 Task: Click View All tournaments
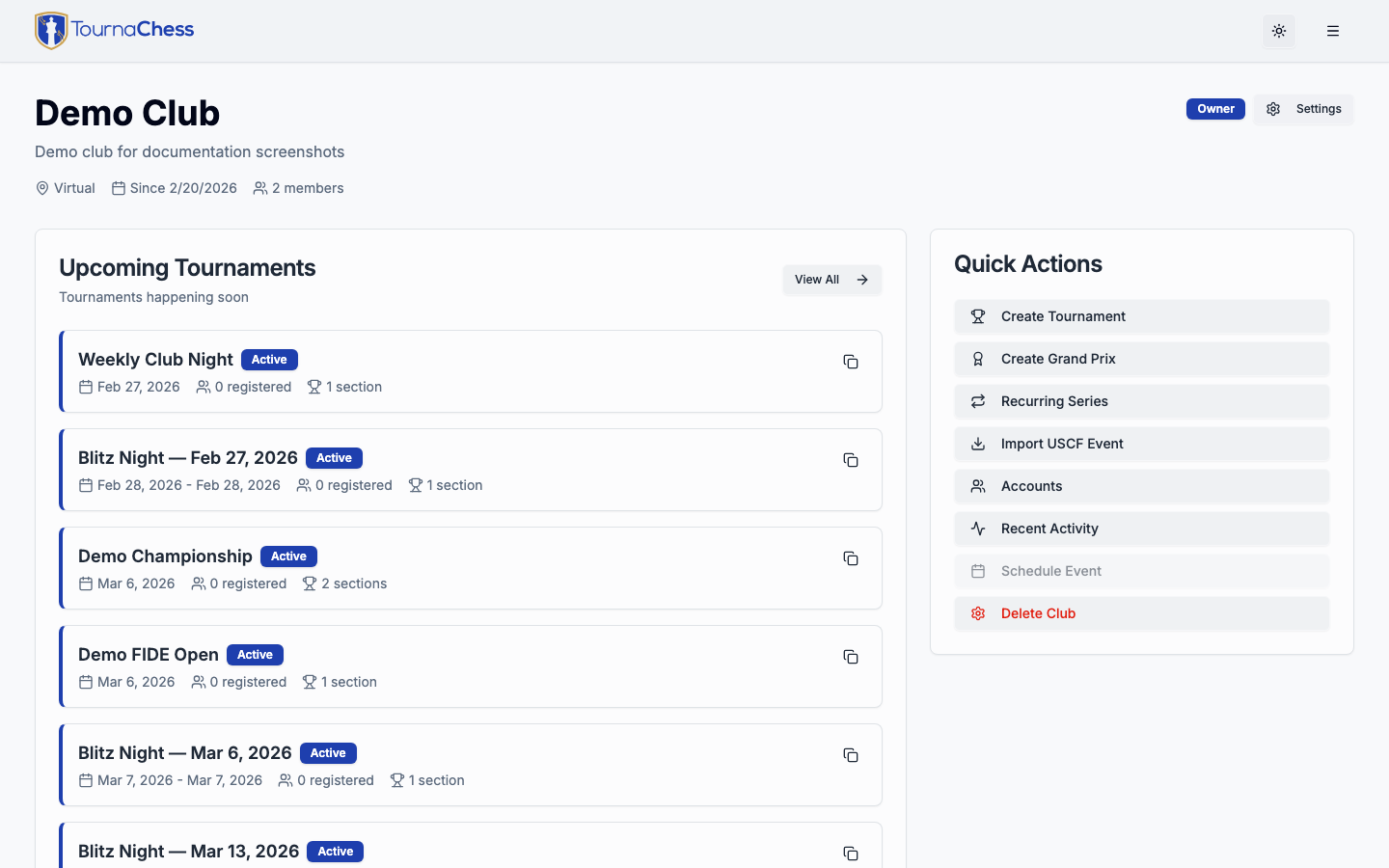pyautogui.click(x=831, y=280)
